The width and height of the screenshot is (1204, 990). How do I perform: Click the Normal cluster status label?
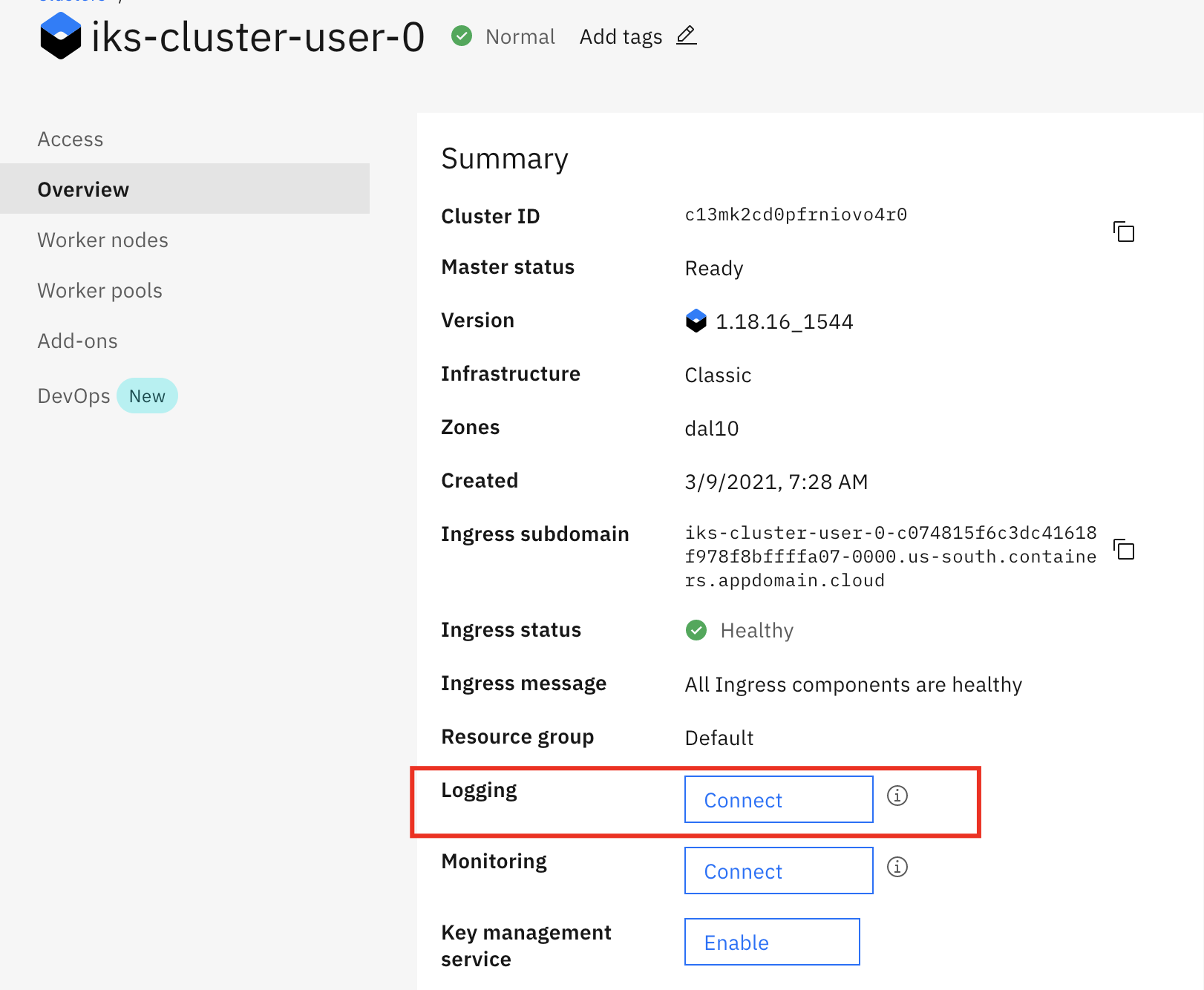coord(520,36)
